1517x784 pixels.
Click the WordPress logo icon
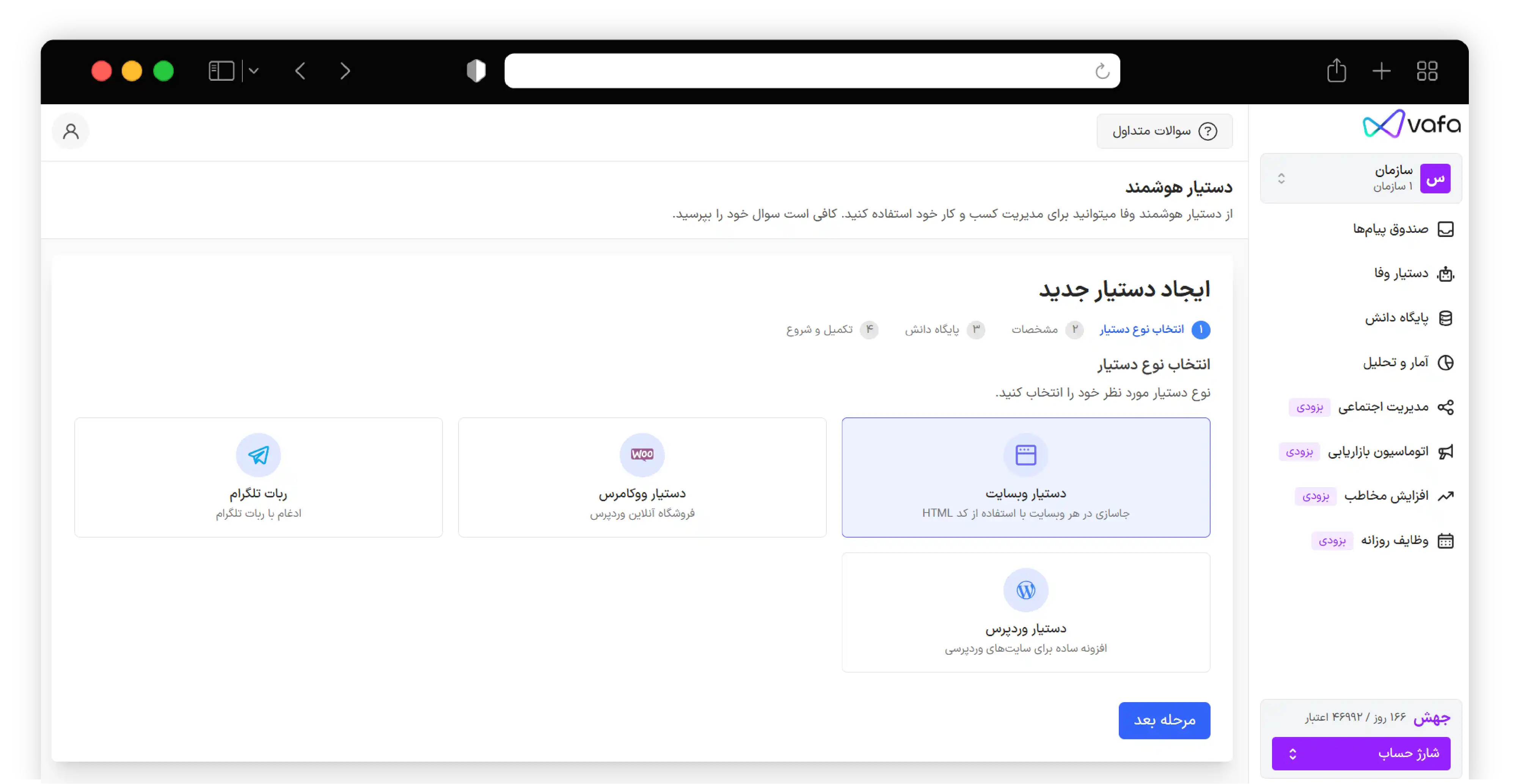(x=1026, y=590)
